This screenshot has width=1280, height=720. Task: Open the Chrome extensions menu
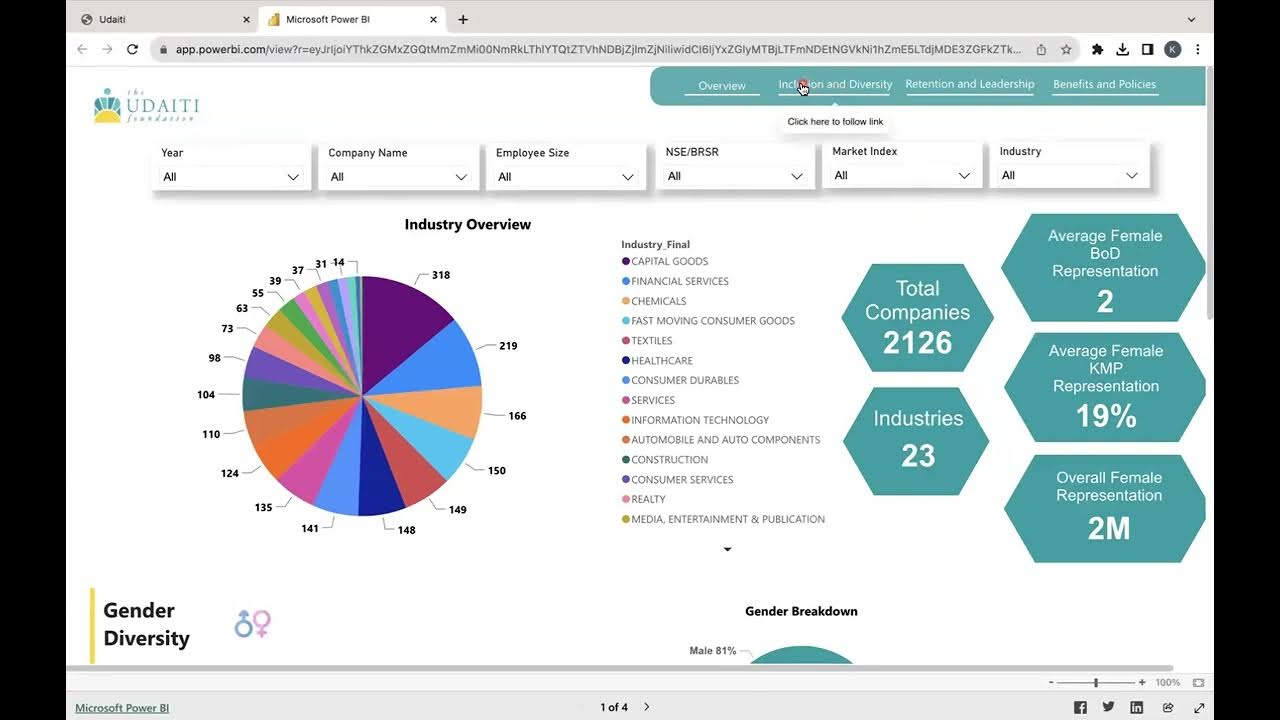(x=1097, y=49)
